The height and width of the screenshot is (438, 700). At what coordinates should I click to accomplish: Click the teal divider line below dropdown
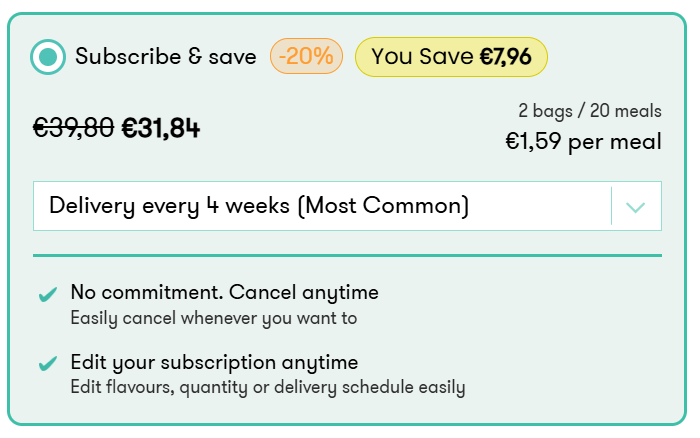pyautogui.click(x=347, y=255)
